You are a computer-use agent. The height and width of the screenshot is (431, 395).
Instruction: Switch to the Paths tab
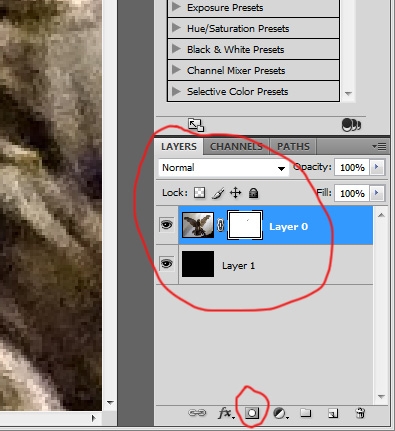[293, 146]
